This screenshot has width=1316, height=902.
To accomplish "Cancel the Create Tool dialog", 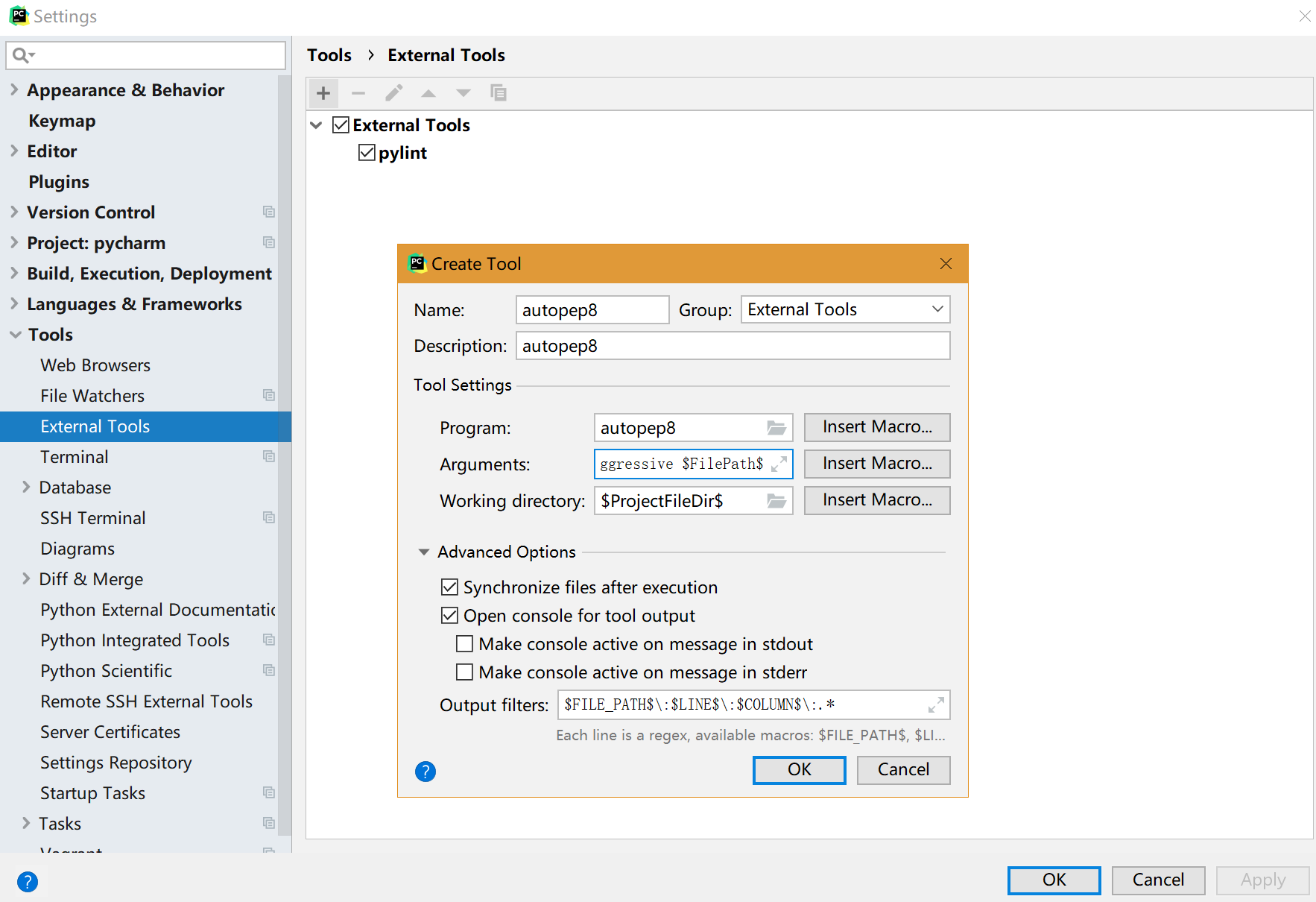I will 903,770.
